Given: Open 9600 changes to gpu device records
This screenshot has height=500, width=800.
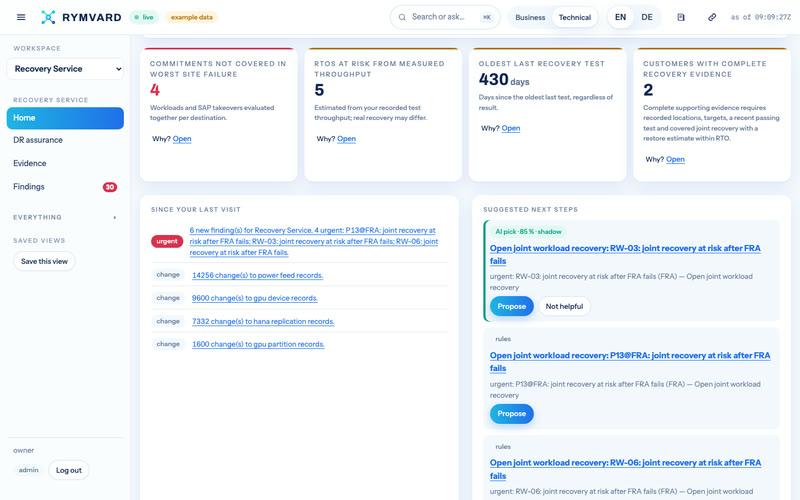Looking at the screenshot, I should pyautogui.click(x=255, y=298).
